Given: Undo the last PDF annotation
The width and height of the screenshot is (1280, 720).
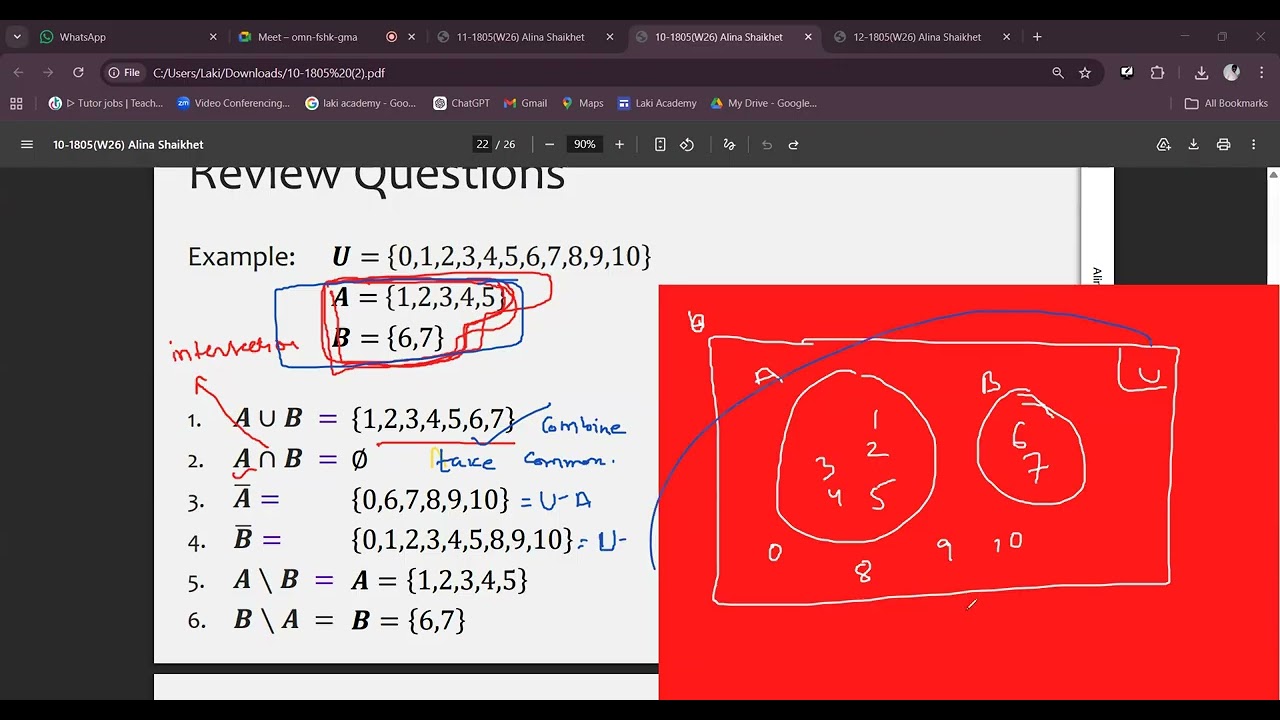Looking at the screenshot, I should pos(767,145).
